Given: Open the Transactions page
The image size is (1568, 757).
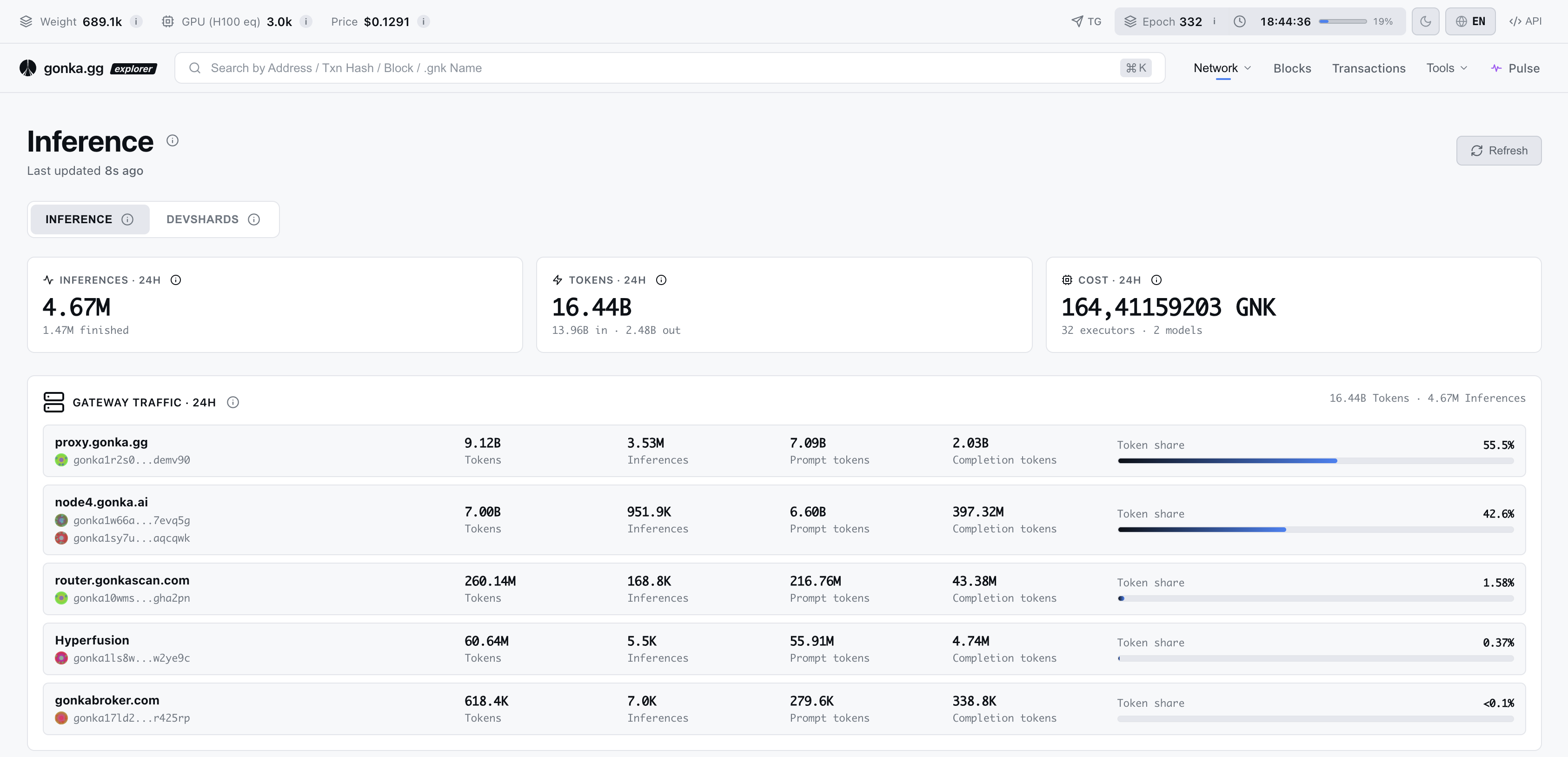Looking at the screenshot, I should 1369,68.
